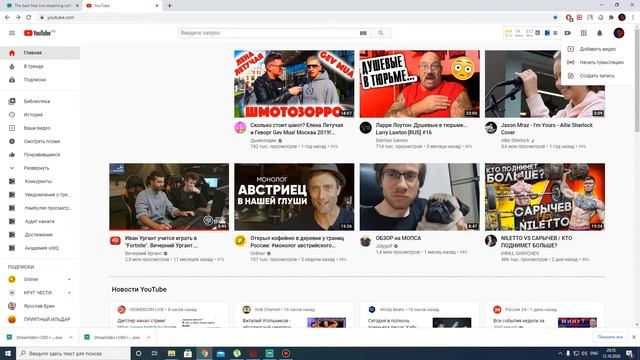Open the Аудит канала playlist

[x=40, y=221]
